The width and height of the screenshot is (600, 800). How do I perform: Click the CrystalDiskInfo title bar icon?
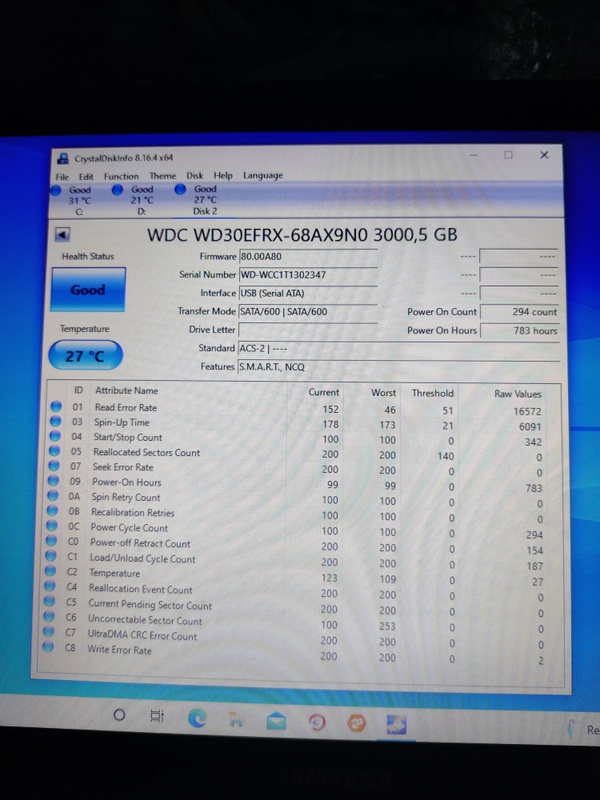(x=63, y=159)
